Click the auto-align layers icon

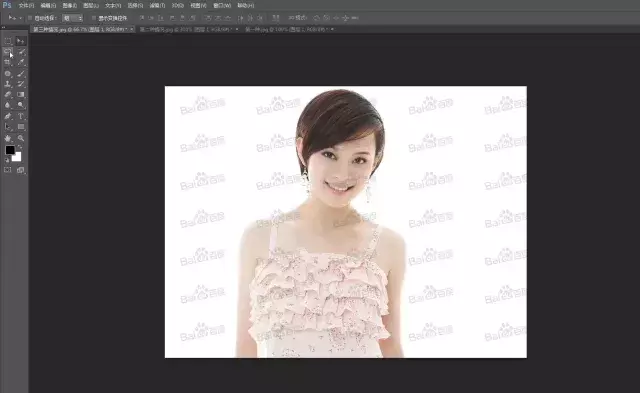(276, 18)
